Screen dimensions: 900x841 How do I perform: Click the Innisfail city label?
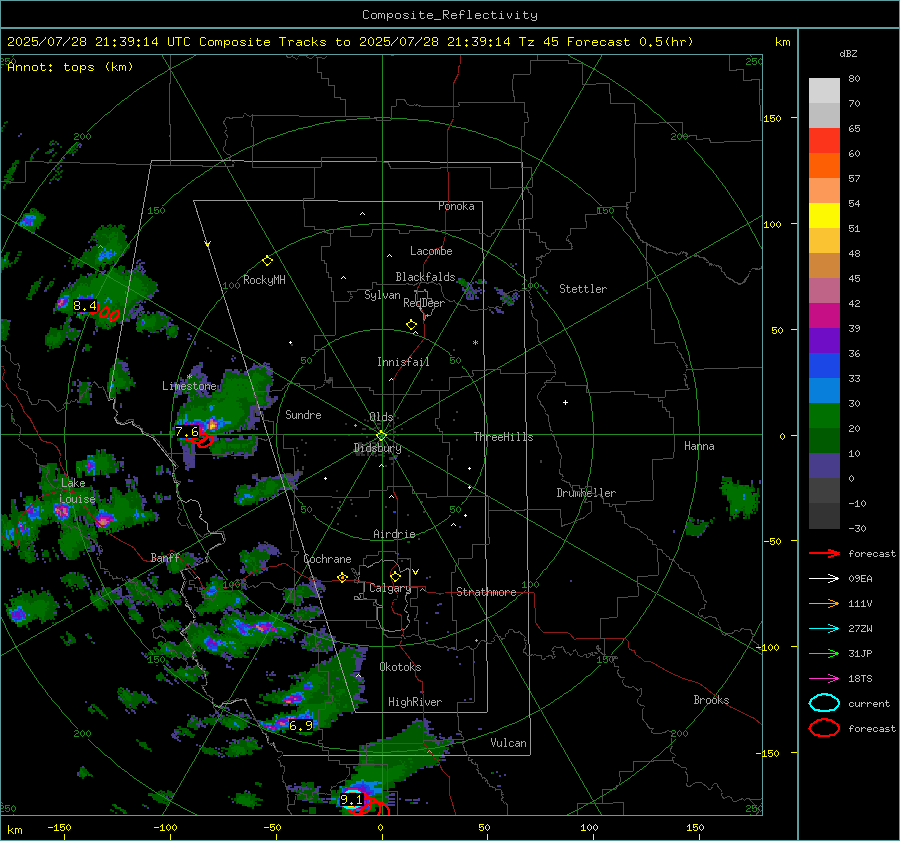403,362
